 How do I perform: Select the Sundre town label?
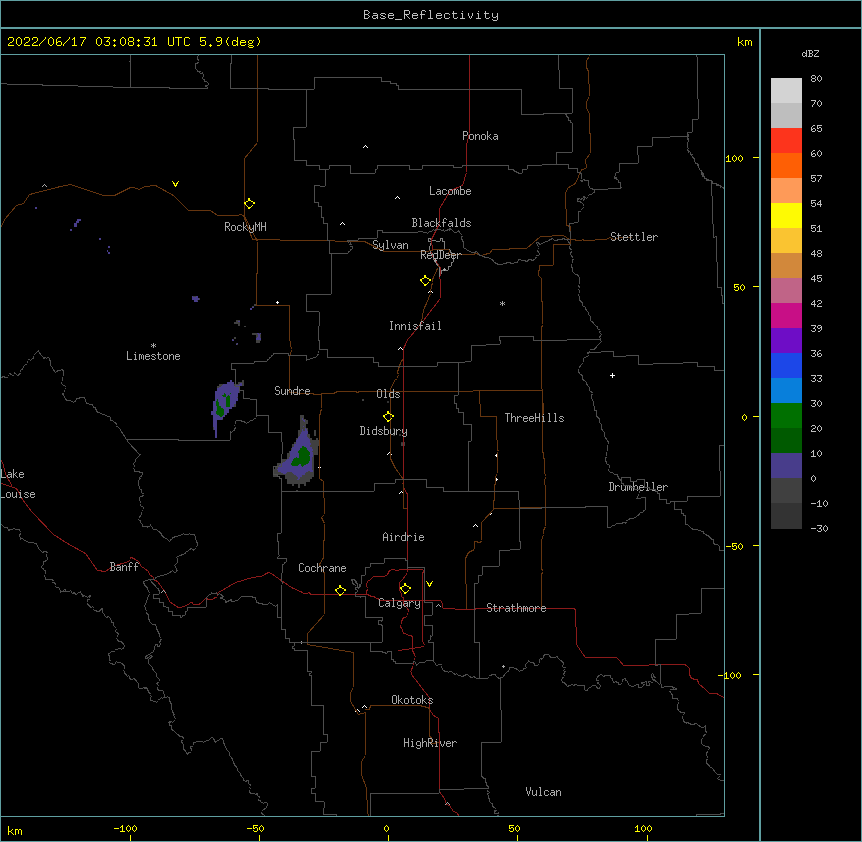(x=292, y=391)
